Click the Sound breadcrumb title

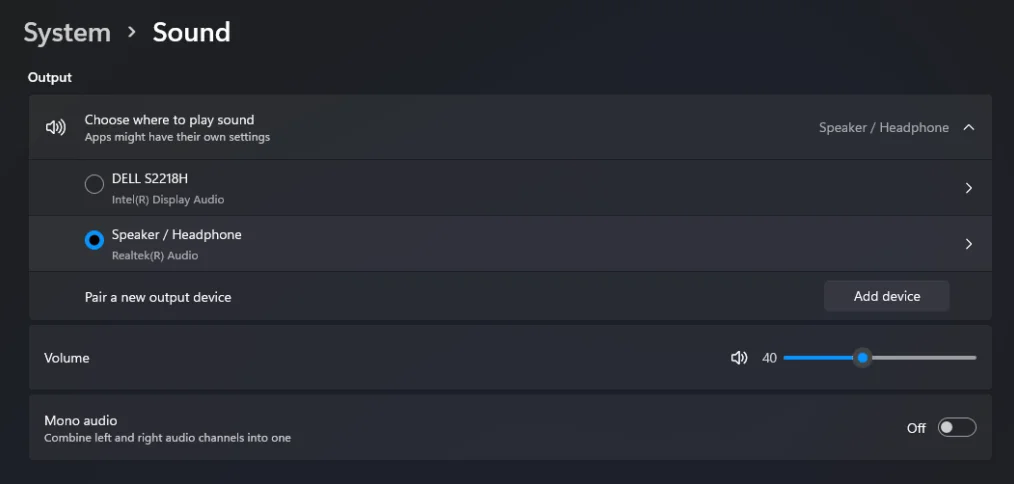point(191,32)
